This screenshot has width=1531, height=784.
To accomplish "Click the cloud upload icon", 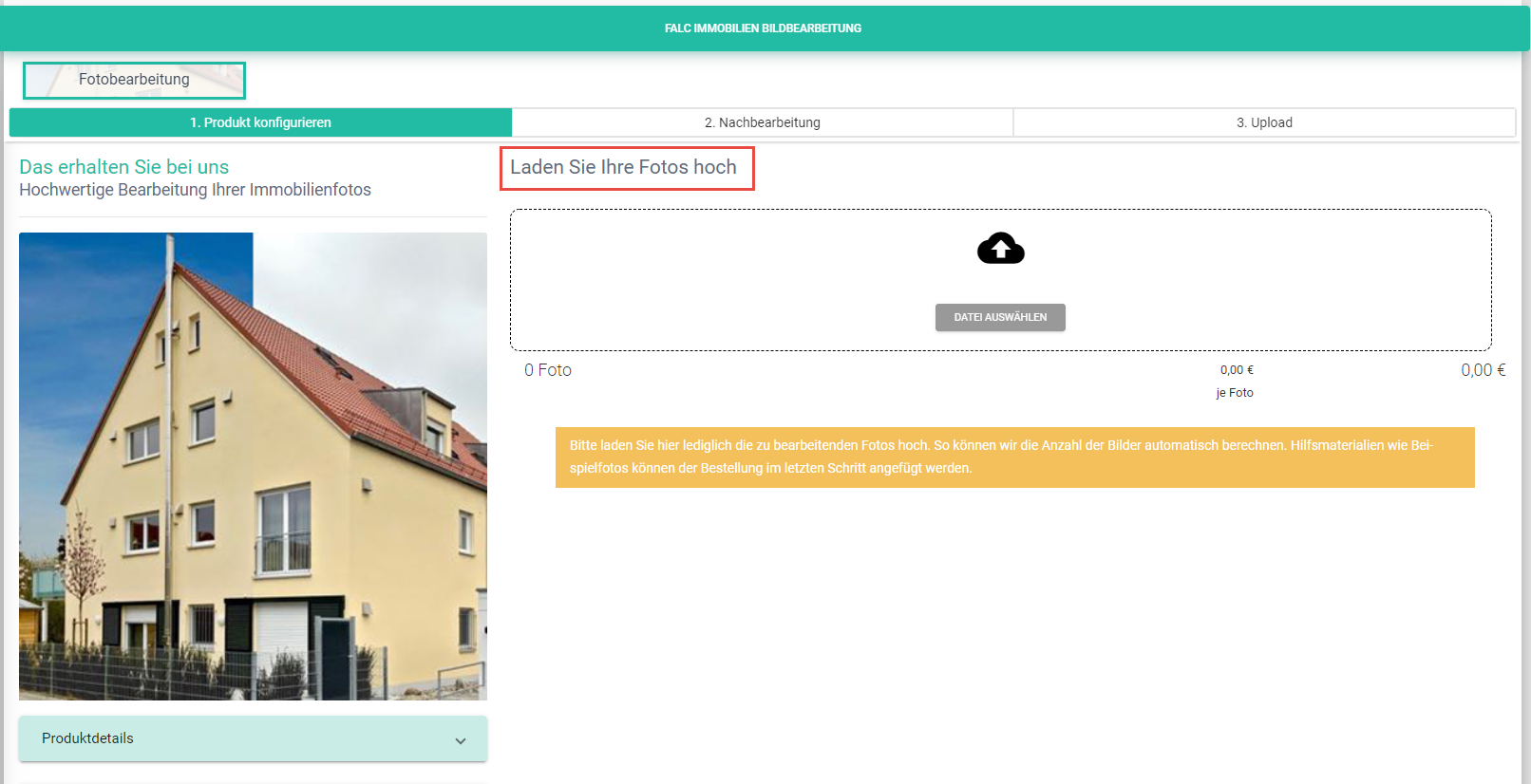I will [x=1000, y=249].
